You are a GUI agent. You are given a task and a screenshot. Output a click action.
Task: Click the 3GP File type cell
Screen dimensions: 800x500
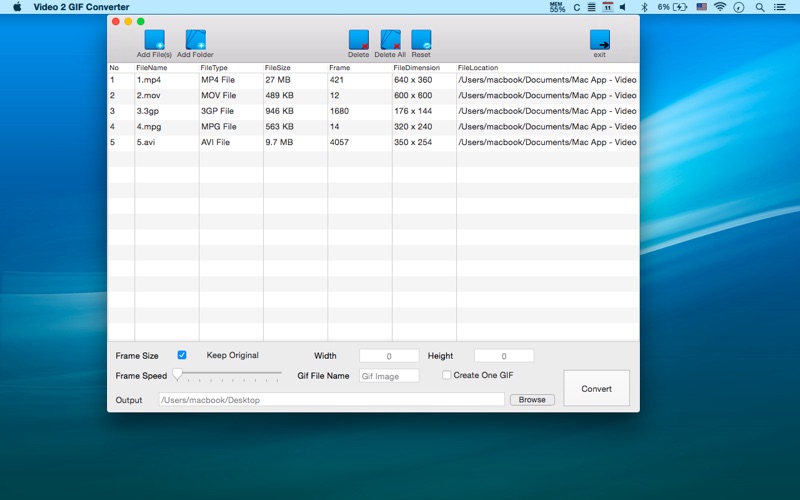coord(217,111)
